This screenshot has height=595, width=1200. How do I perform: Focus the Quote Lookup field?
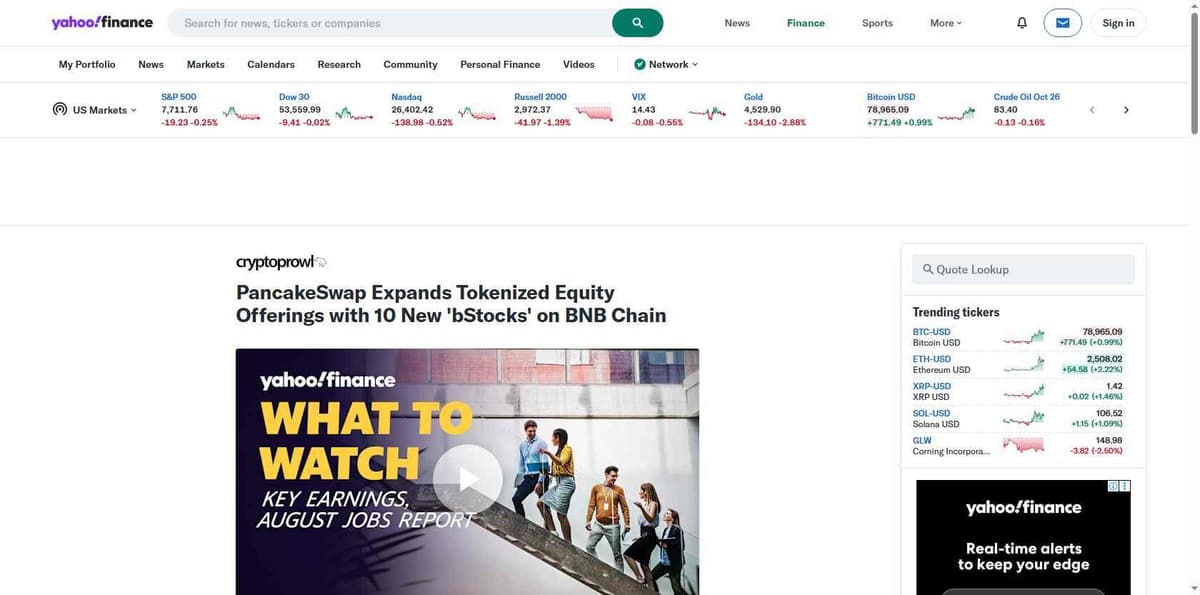1023,269
